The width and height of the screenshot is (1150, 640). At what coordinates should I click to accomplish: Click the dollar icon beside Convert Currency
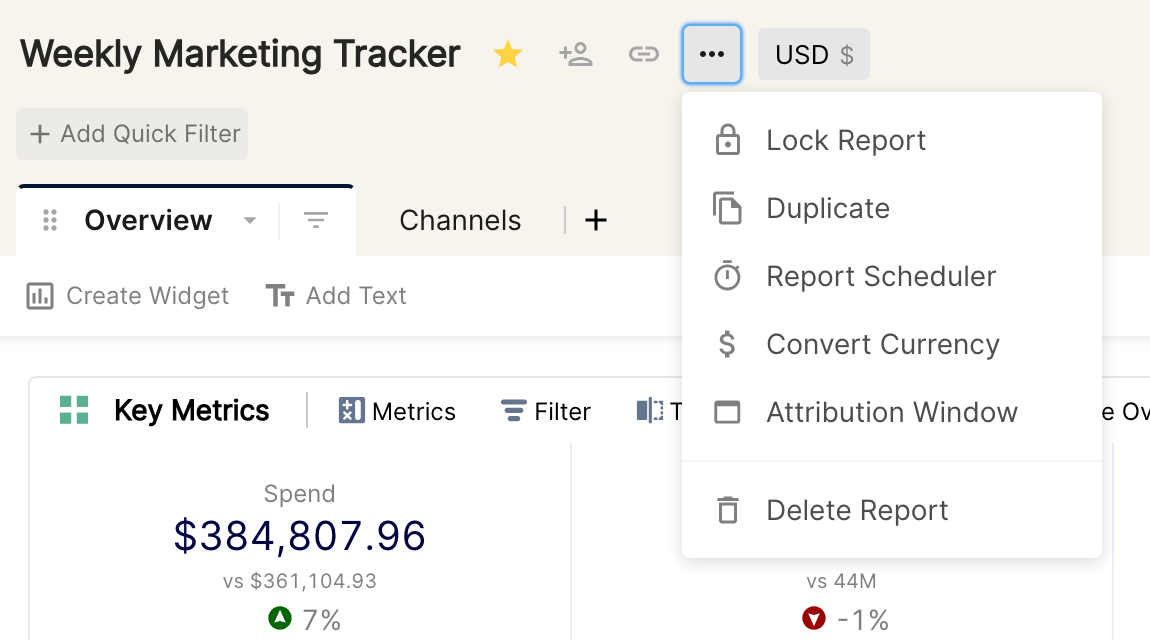coord(727,344)
